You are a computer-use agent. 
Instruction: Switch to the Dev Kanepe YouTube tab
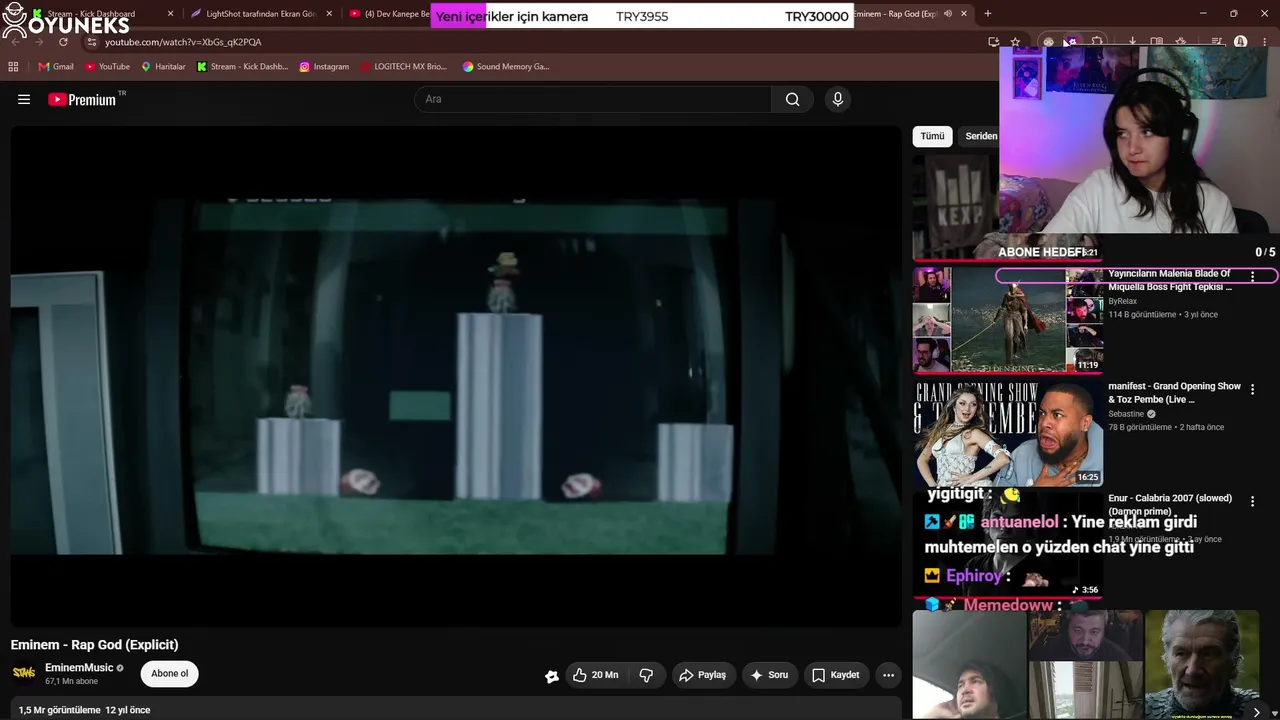387,14
